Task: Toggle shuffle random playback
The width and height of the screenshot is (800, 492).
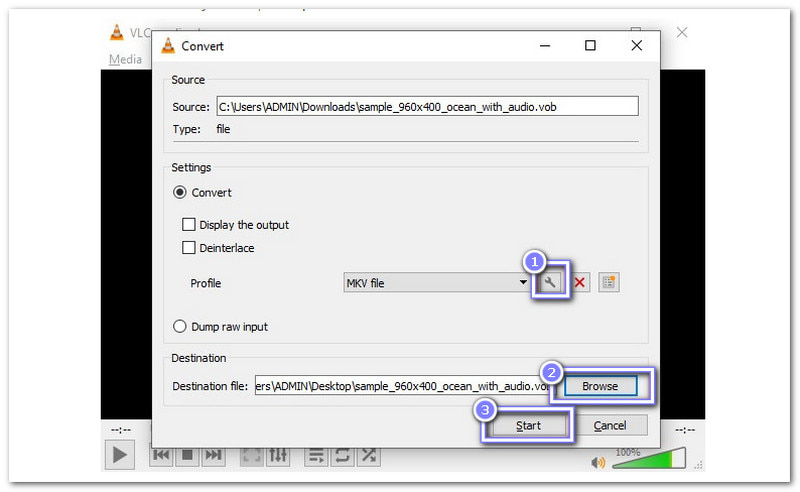Action: coord(368,455)
